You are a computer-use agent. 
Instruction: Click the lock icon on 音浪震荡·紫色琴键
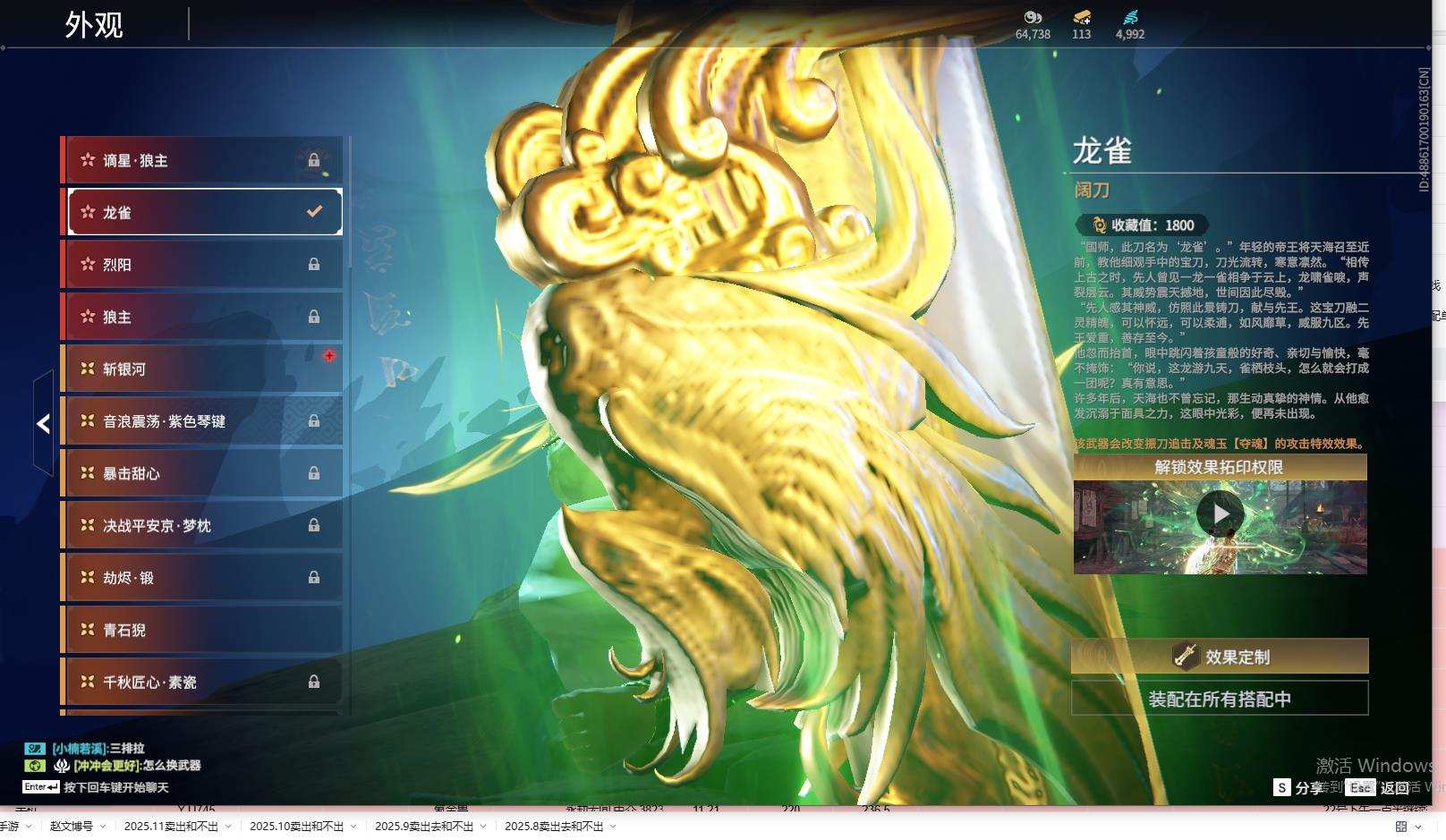point(314,421)
